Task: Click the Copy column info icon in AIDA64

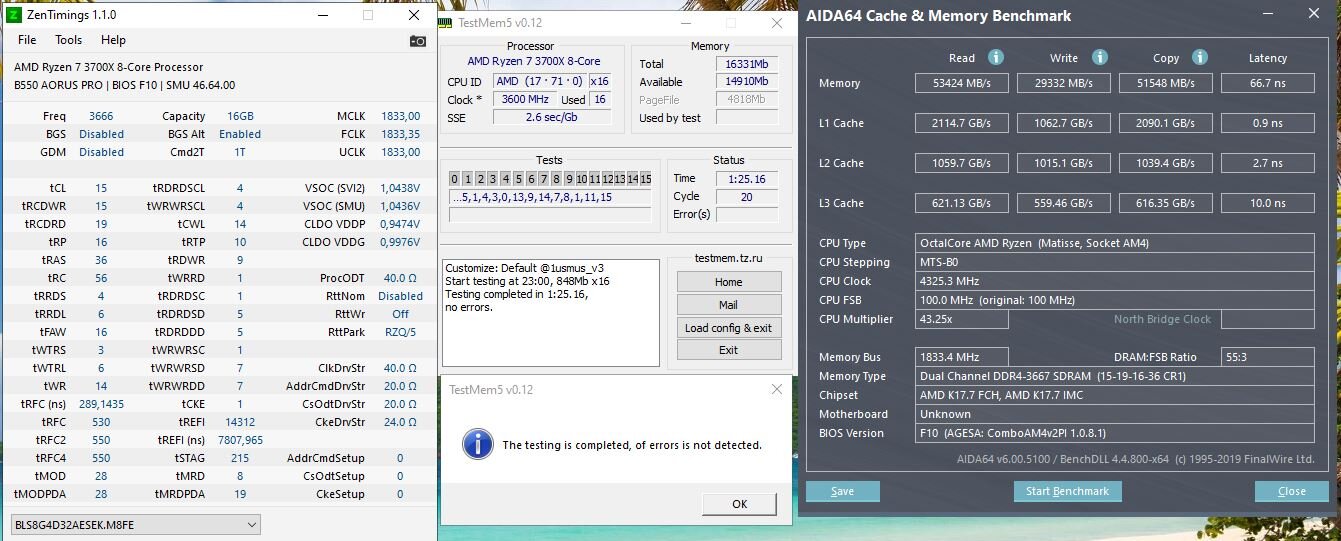Action: (x=1200, y=58)
